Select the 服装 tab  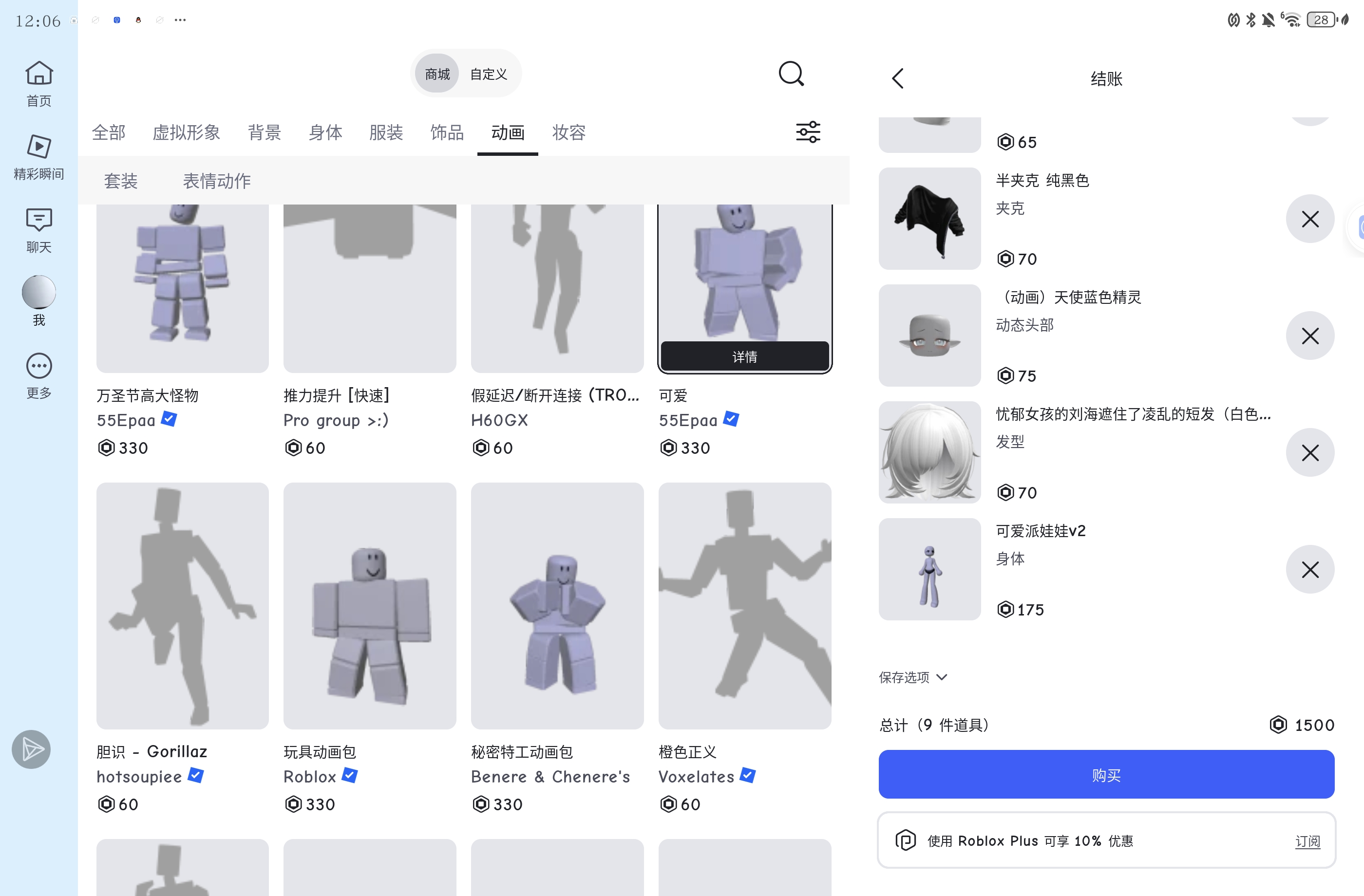point(386,132)
